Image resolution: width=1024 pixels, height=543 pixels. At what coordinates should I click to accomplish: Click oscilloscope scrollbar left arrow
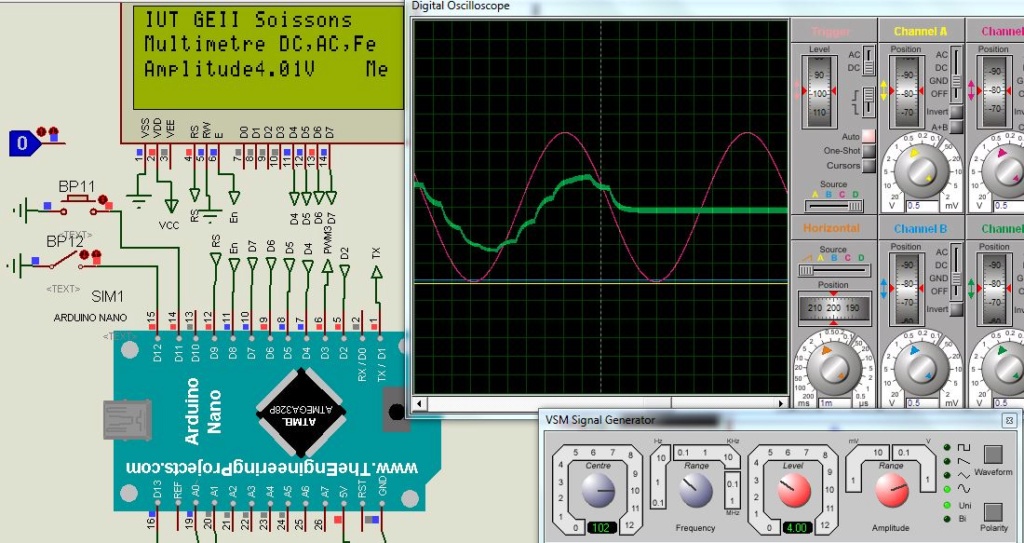point(419,403)
